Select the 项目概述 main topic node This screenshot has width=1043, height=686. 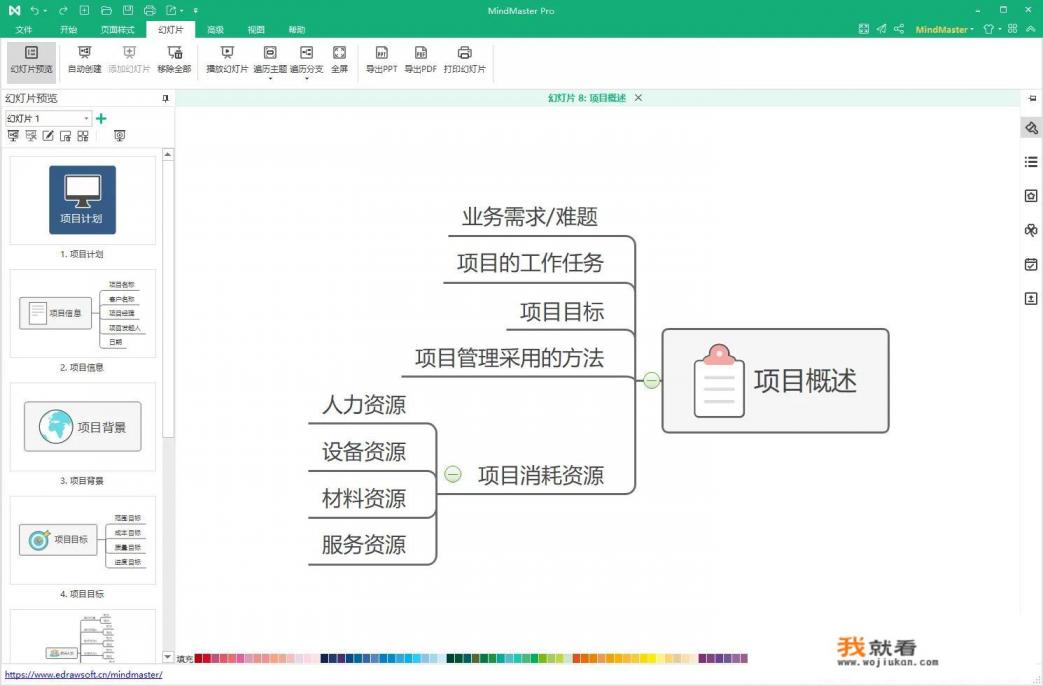[776, 381]
